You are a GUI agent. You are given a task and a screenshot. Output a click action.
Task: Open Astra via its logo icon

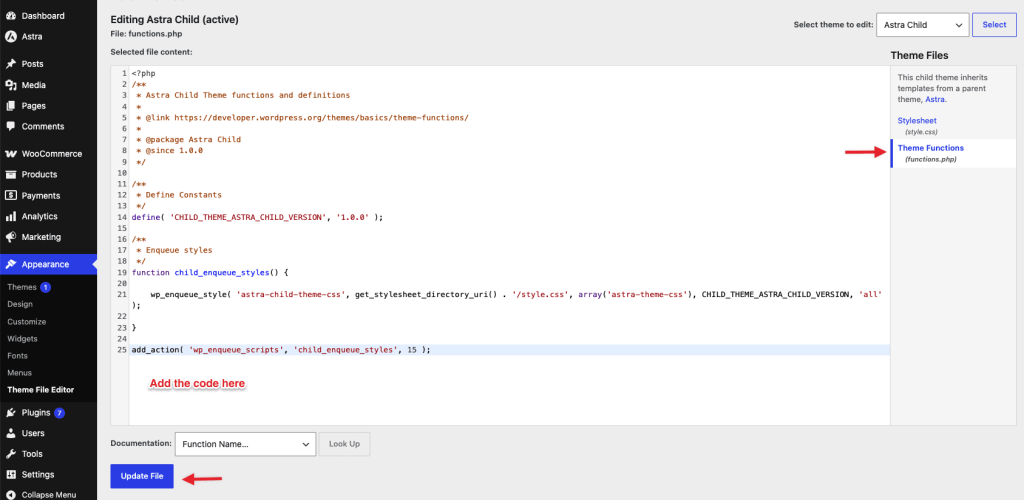click(x=10, y=37)
